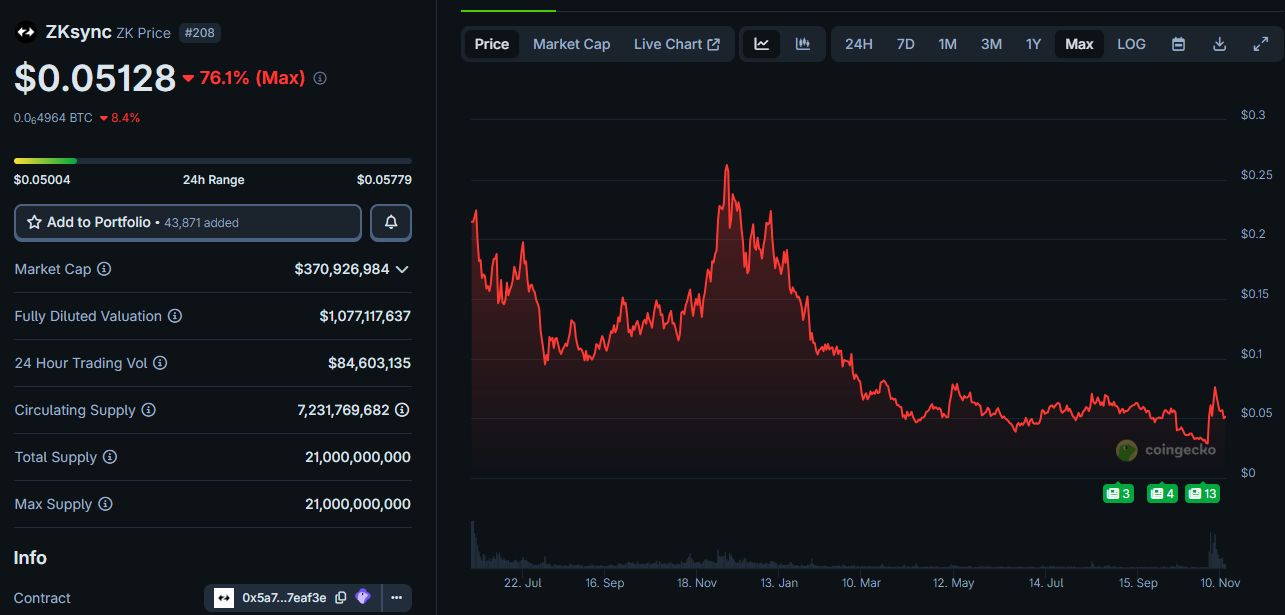This screenshot has height=615, width=1285.
Task: Open the contract more-options menu
Action: click(x=396, y=597)
